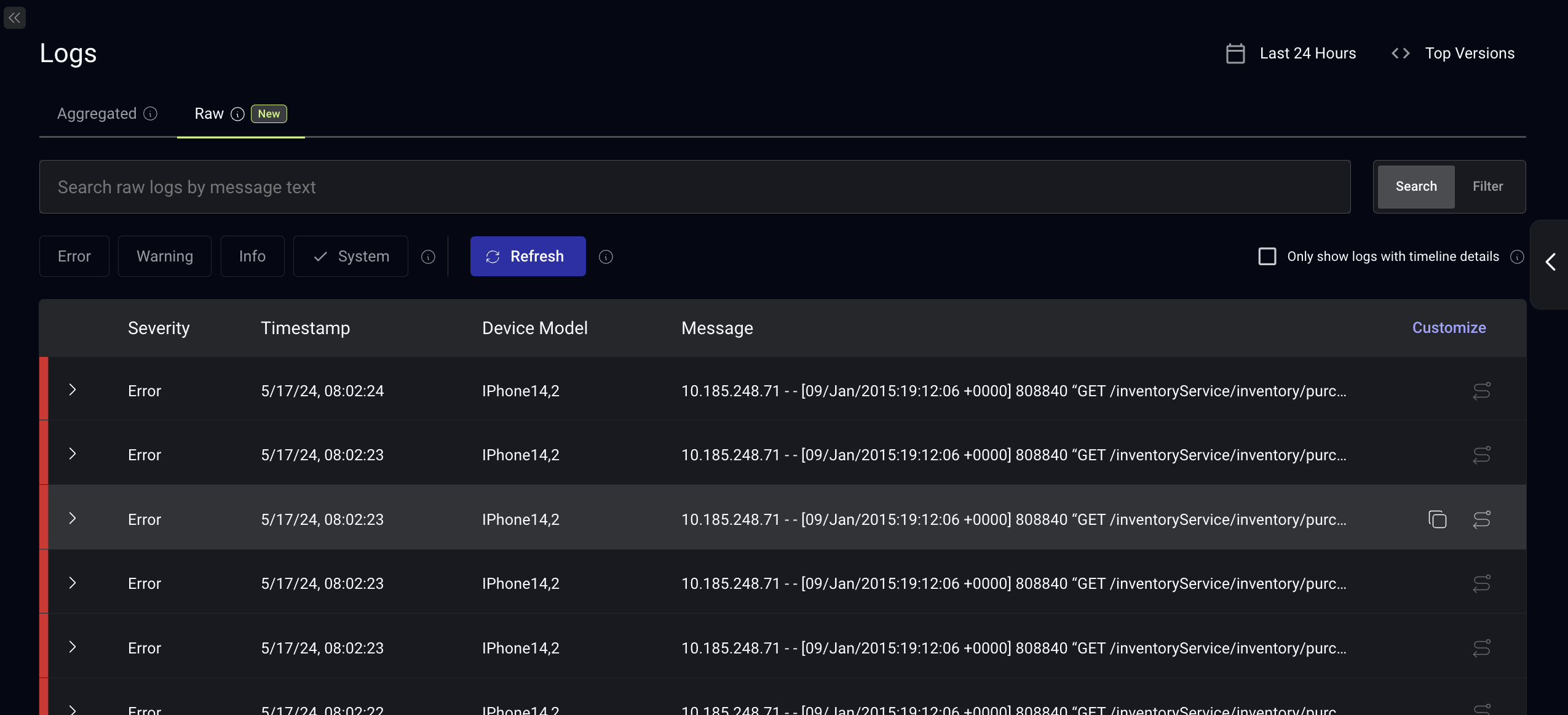
Task: Switch to the Aggregated tab
Action: point(97,114)
